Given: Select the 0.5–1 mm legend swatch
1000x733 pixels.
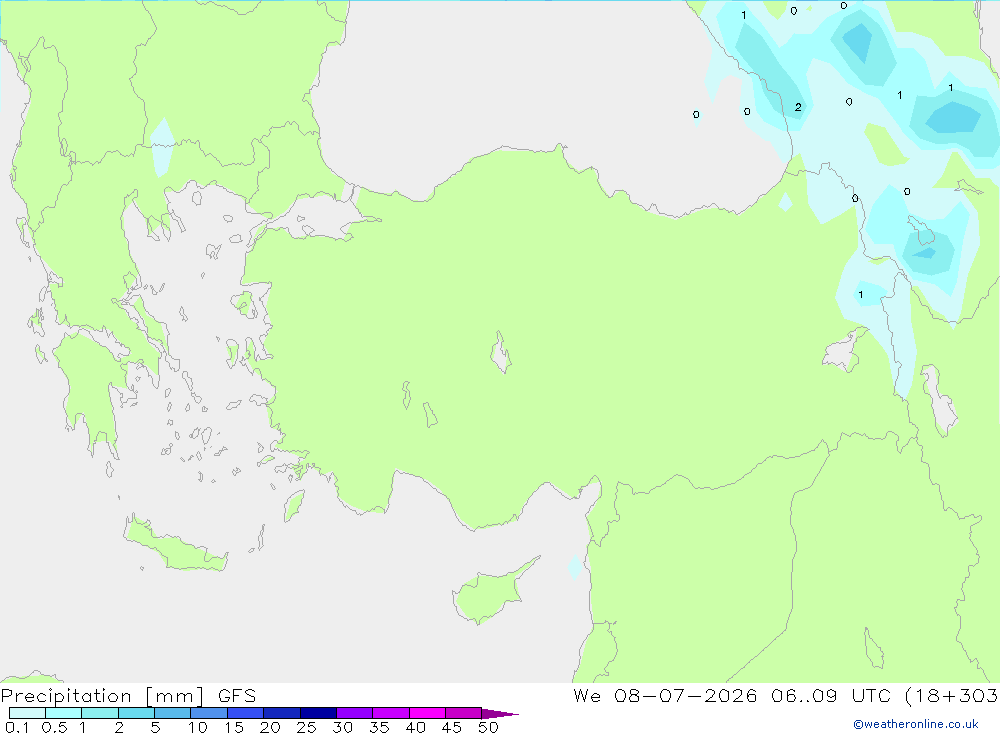Looking at the screenshot, I should [63, 713].
